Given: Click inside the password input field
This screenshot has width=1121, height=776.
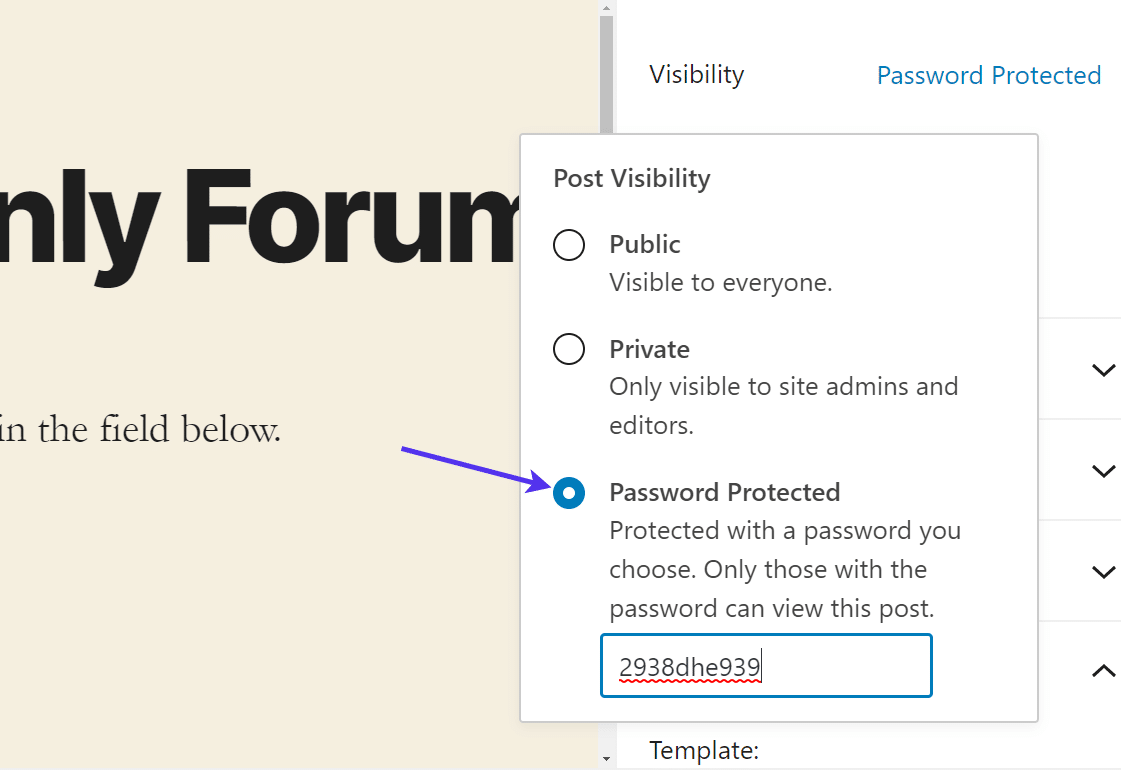Looking at the screenshot, I should (766, 665).
